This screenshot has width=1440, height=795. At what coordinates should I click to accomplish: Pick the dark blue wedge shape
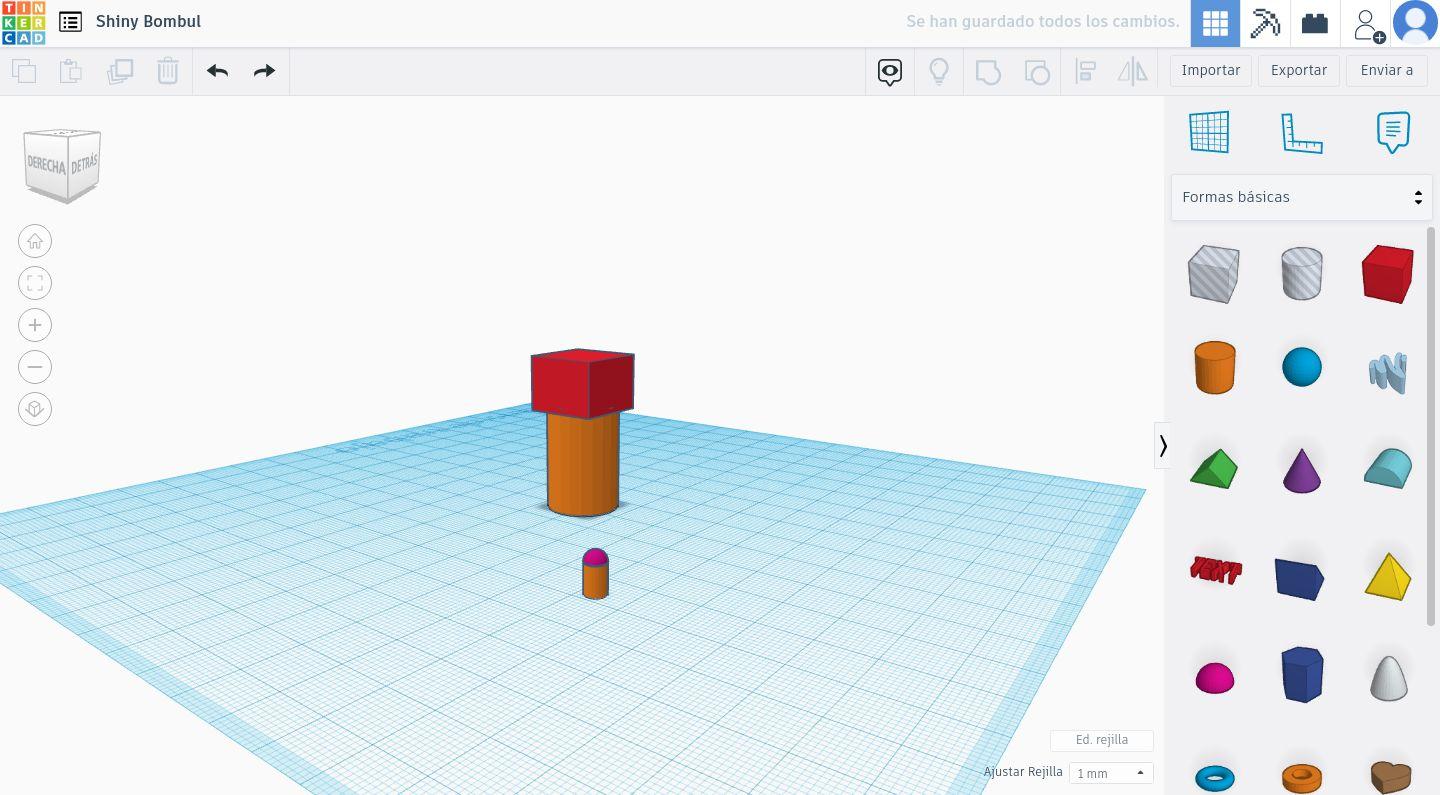1300,578
